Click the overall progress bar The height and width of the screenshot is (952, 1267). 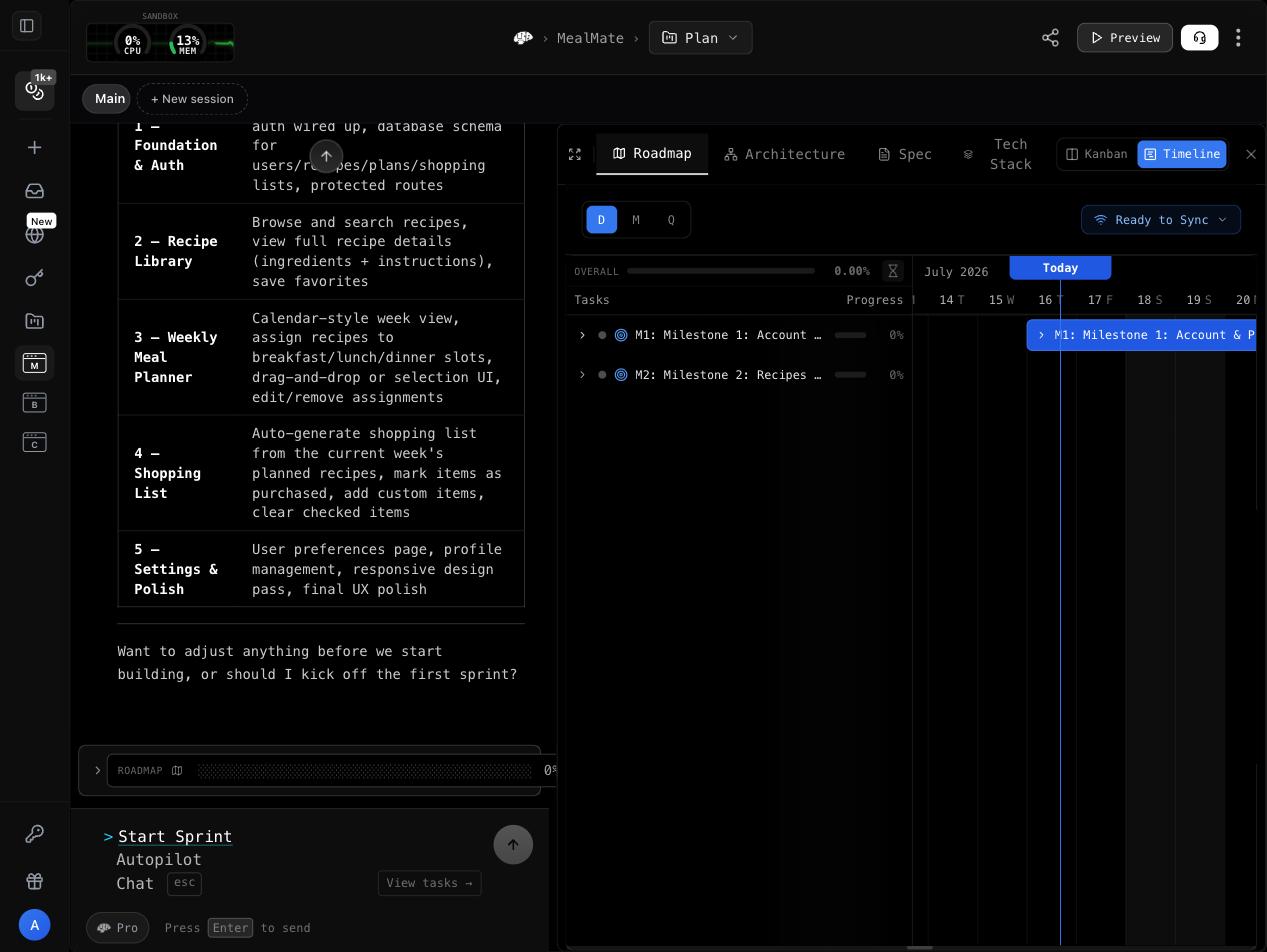(721, 271)
